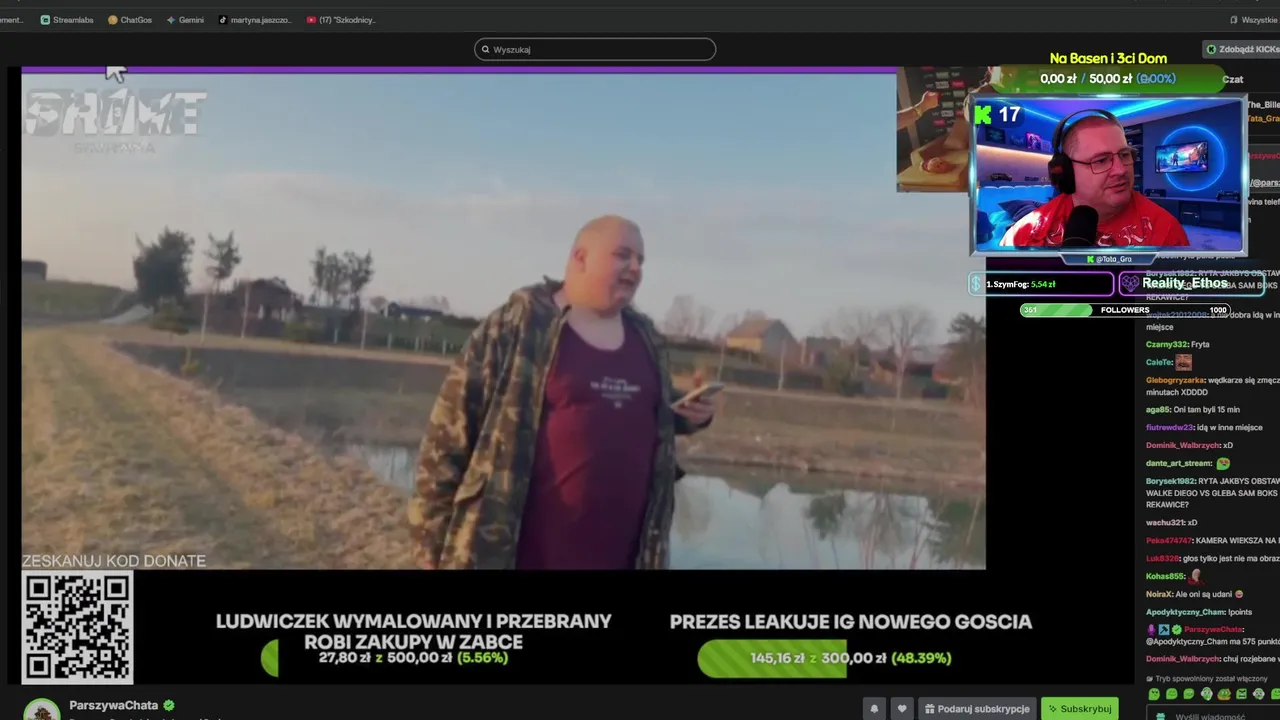Insert the first quick emote above the chat input
Viewport: 1280px width, 720px height.
[x=1154, y=694]
